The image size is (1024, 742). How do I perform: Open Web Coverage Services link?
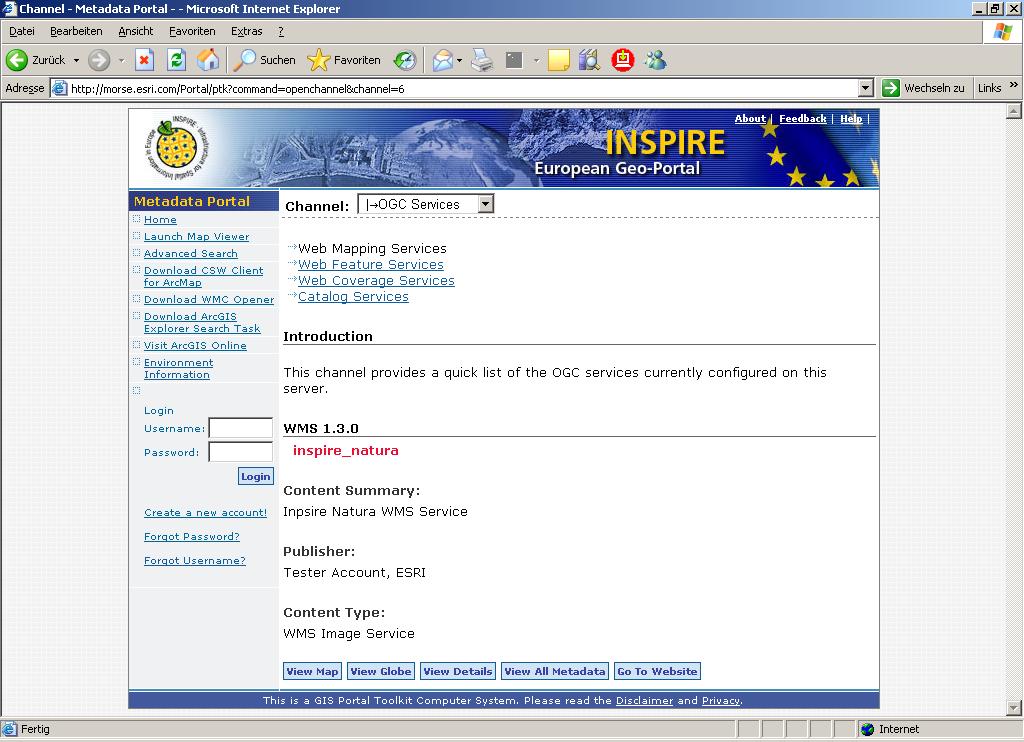coord(376,280)
